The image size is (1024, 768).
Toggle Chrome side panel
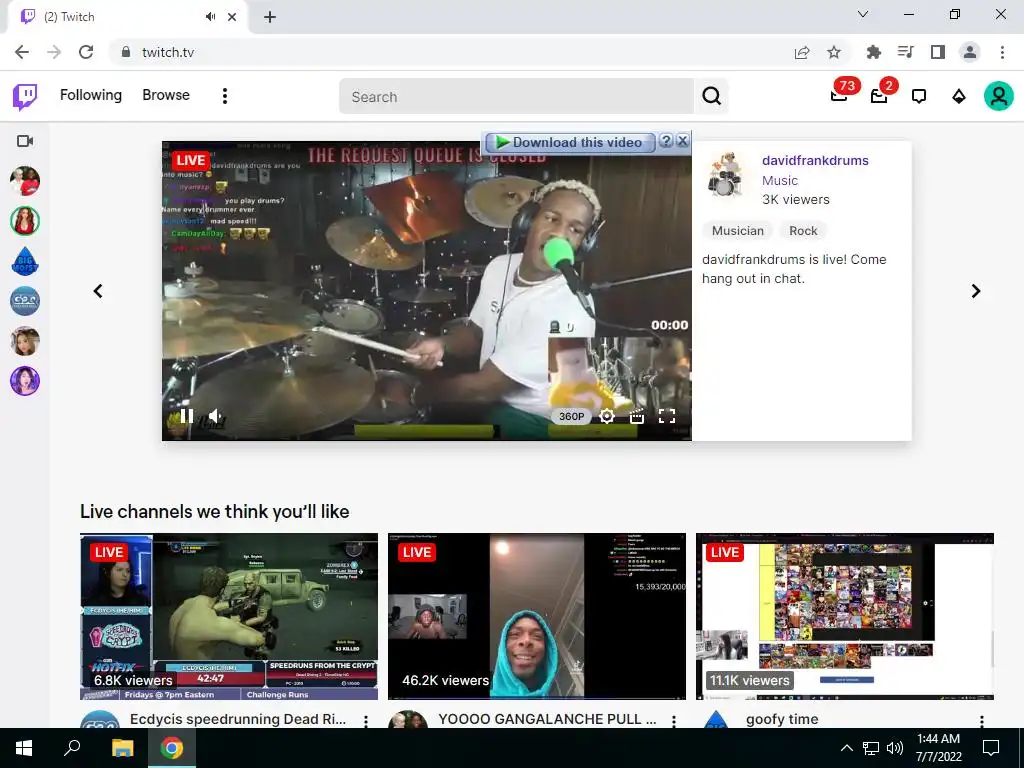[938, 52]
